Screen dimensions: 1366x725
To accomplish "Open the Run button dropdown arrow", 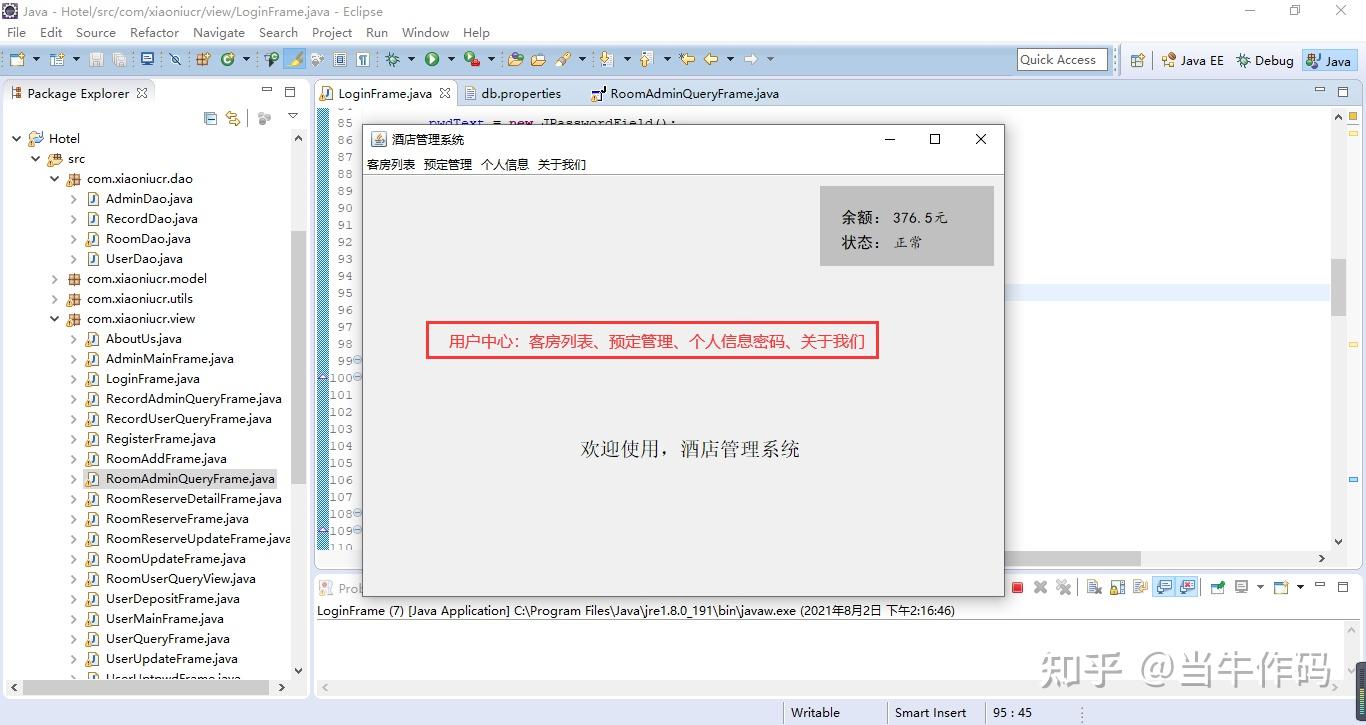I will pos(451,59).
